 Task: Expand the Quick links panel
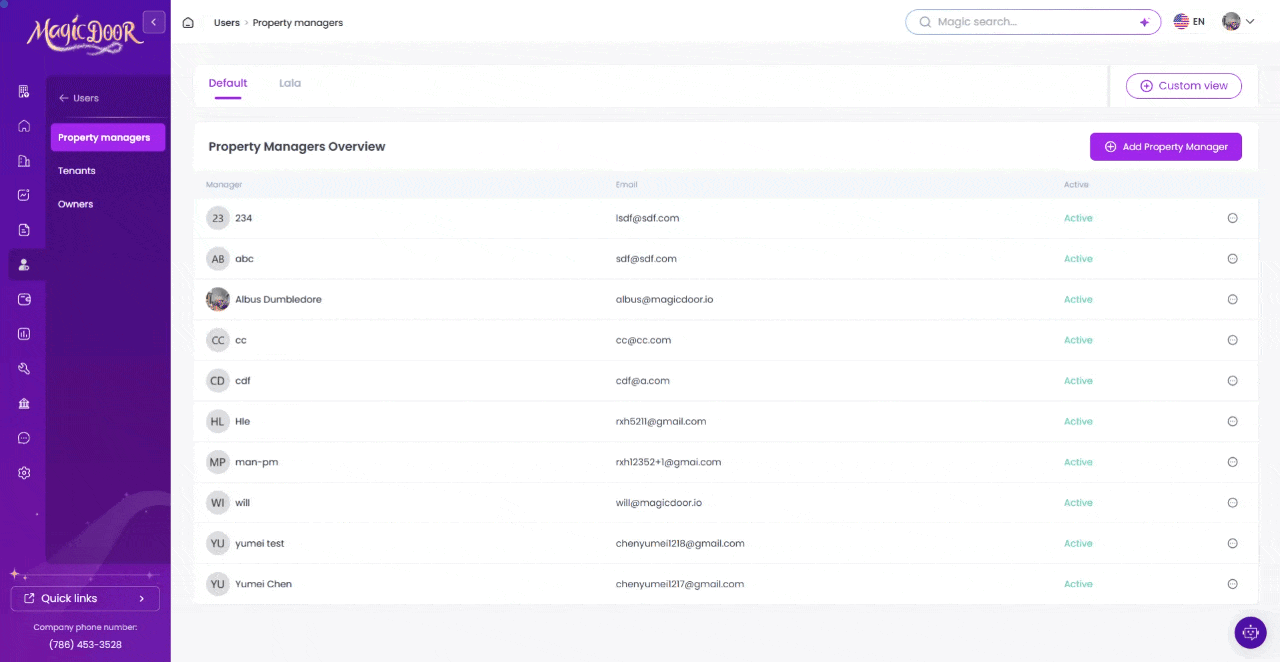[x=84, y=598]
